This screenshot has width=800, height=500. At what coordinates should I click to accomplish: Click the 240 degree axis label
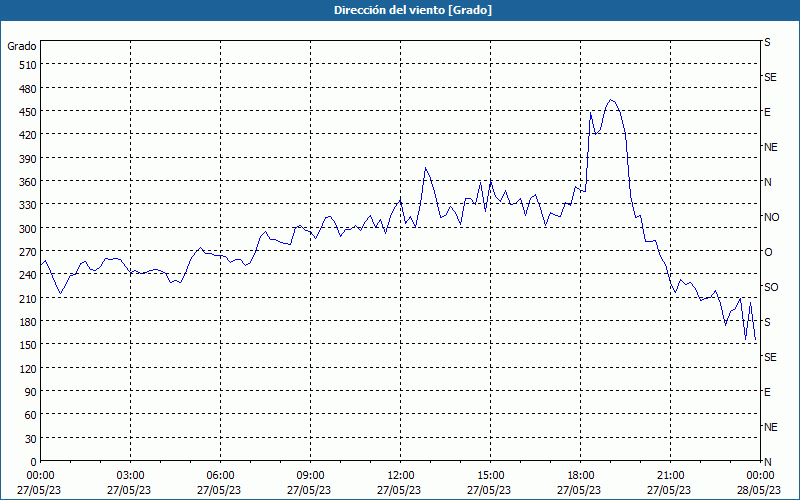click(28, 275)
